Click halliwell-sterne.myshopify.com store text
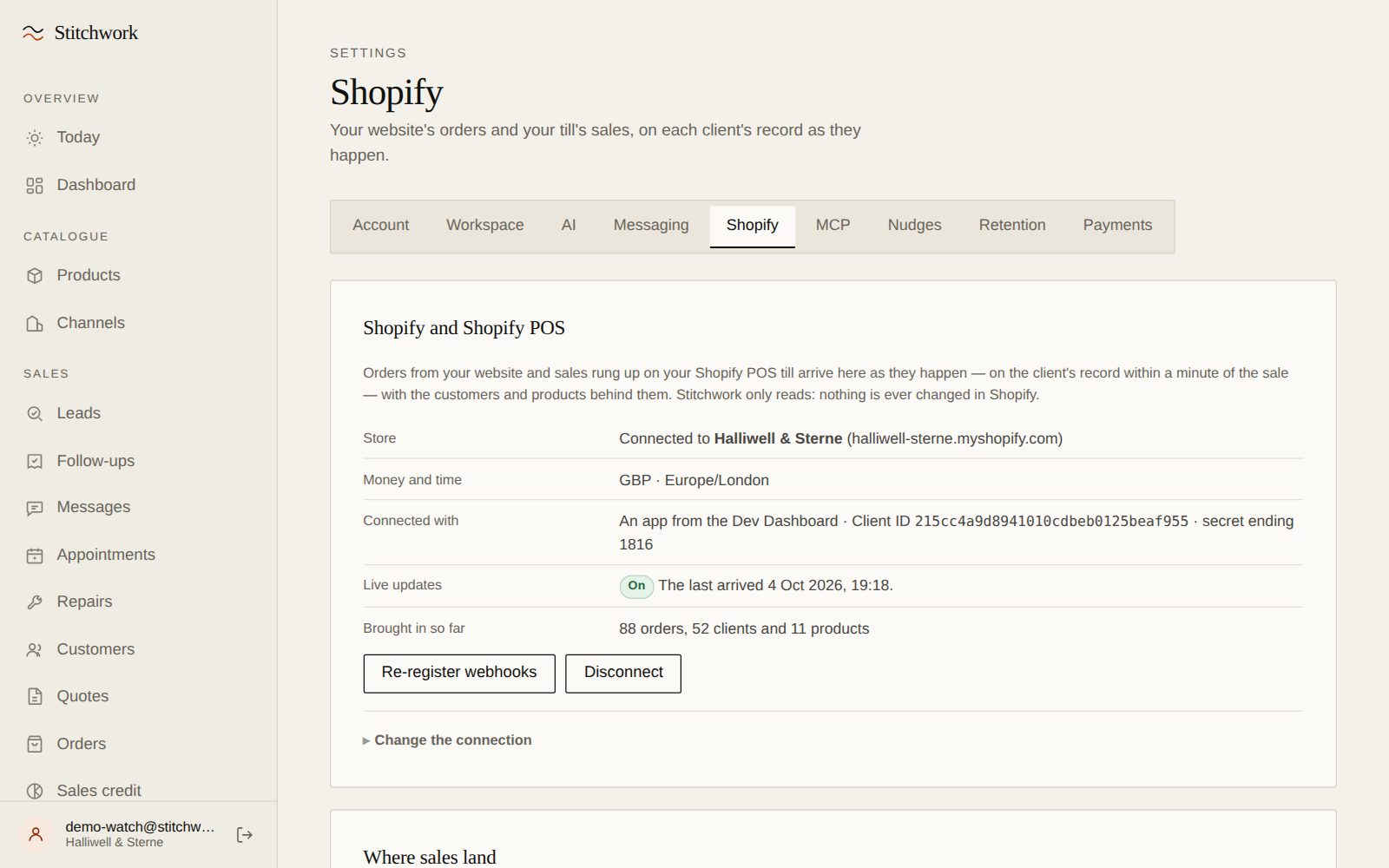Image resolution: width=1389 pixels, height=868 pixels. click(955, 438)
